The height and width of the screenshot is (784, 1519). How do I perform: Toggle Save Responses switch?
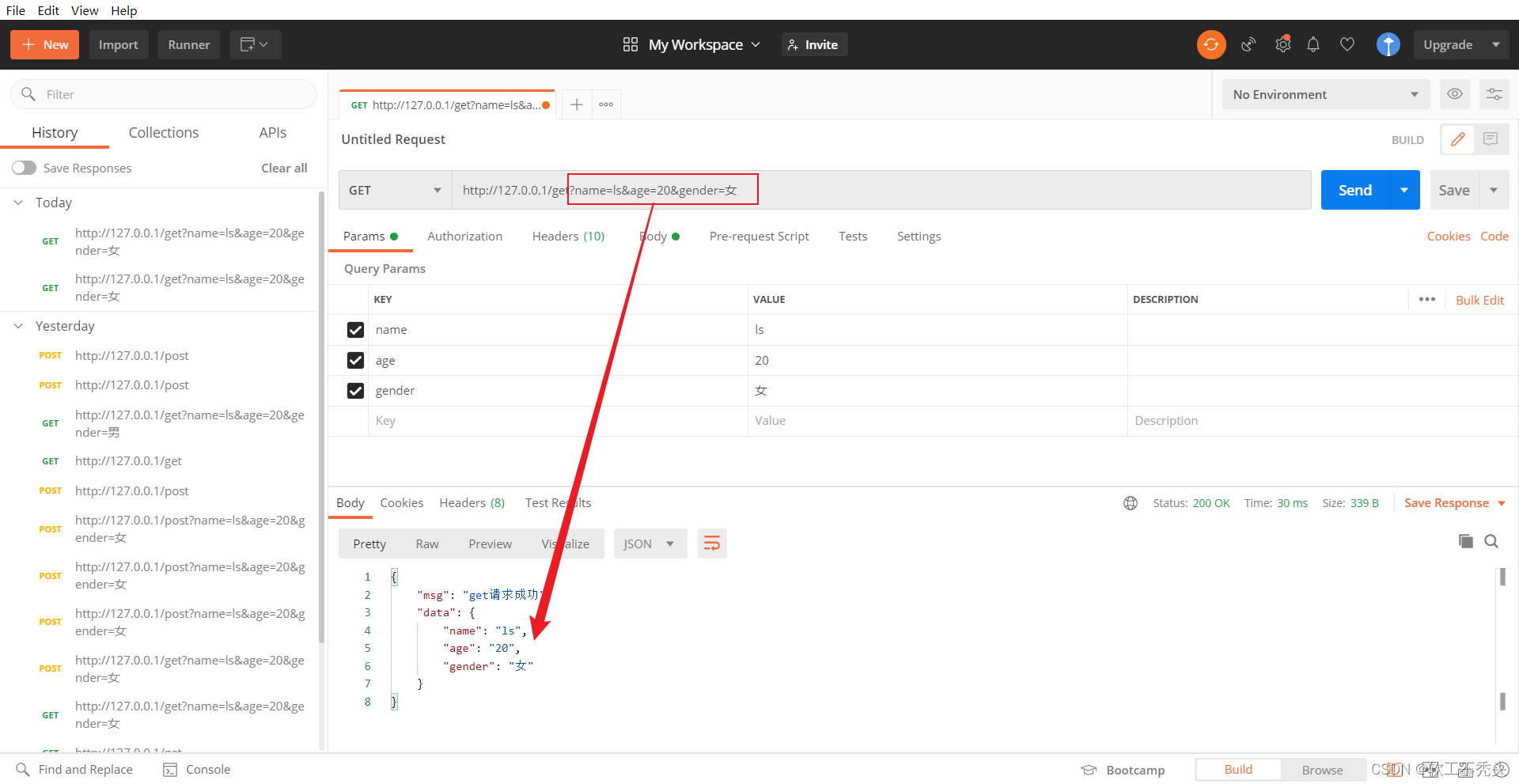pos(24,168)
